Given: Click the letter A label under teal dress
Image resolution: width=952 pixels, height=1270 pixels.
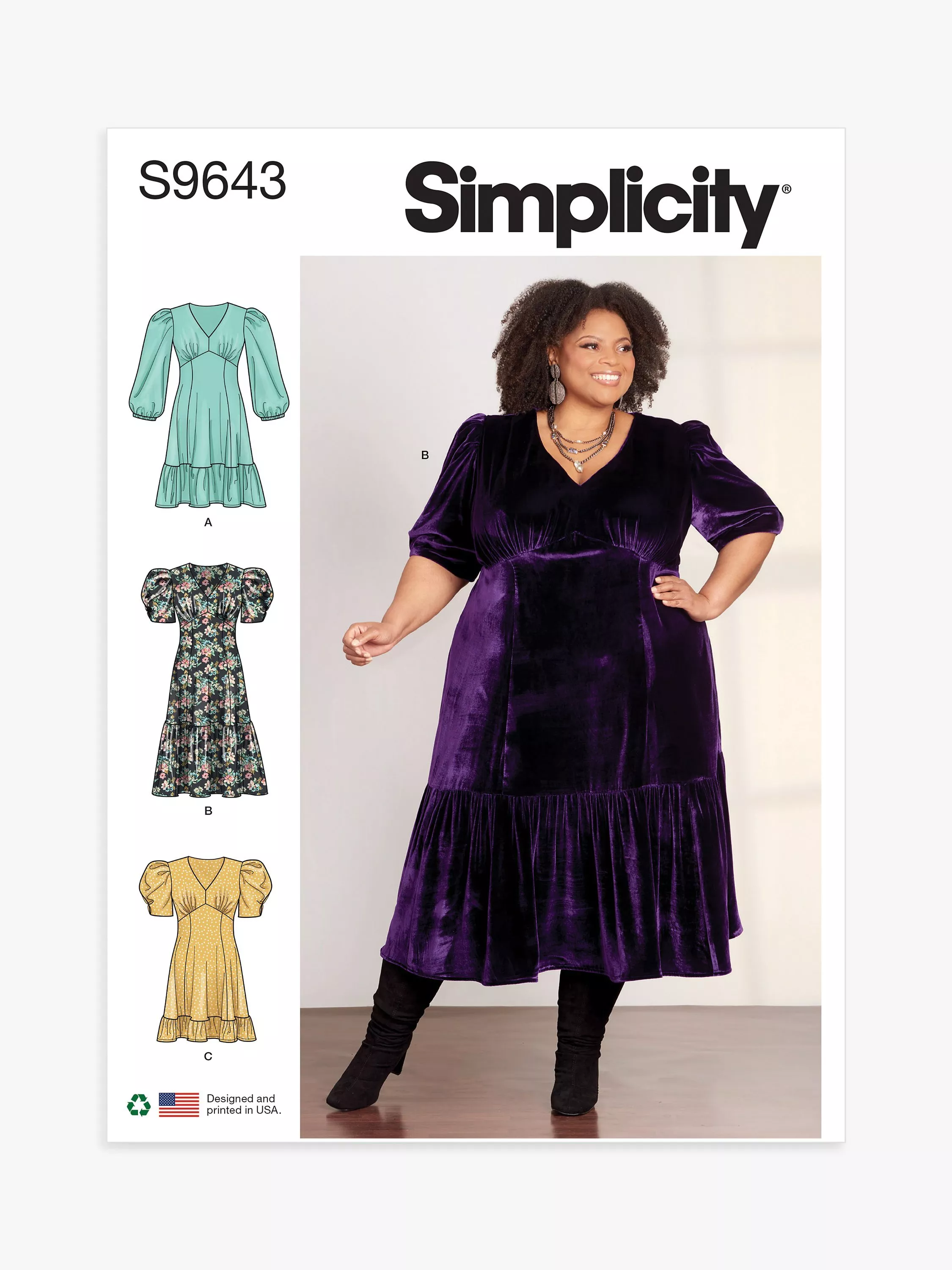Looking at the screenshot, I should [208, 522].
